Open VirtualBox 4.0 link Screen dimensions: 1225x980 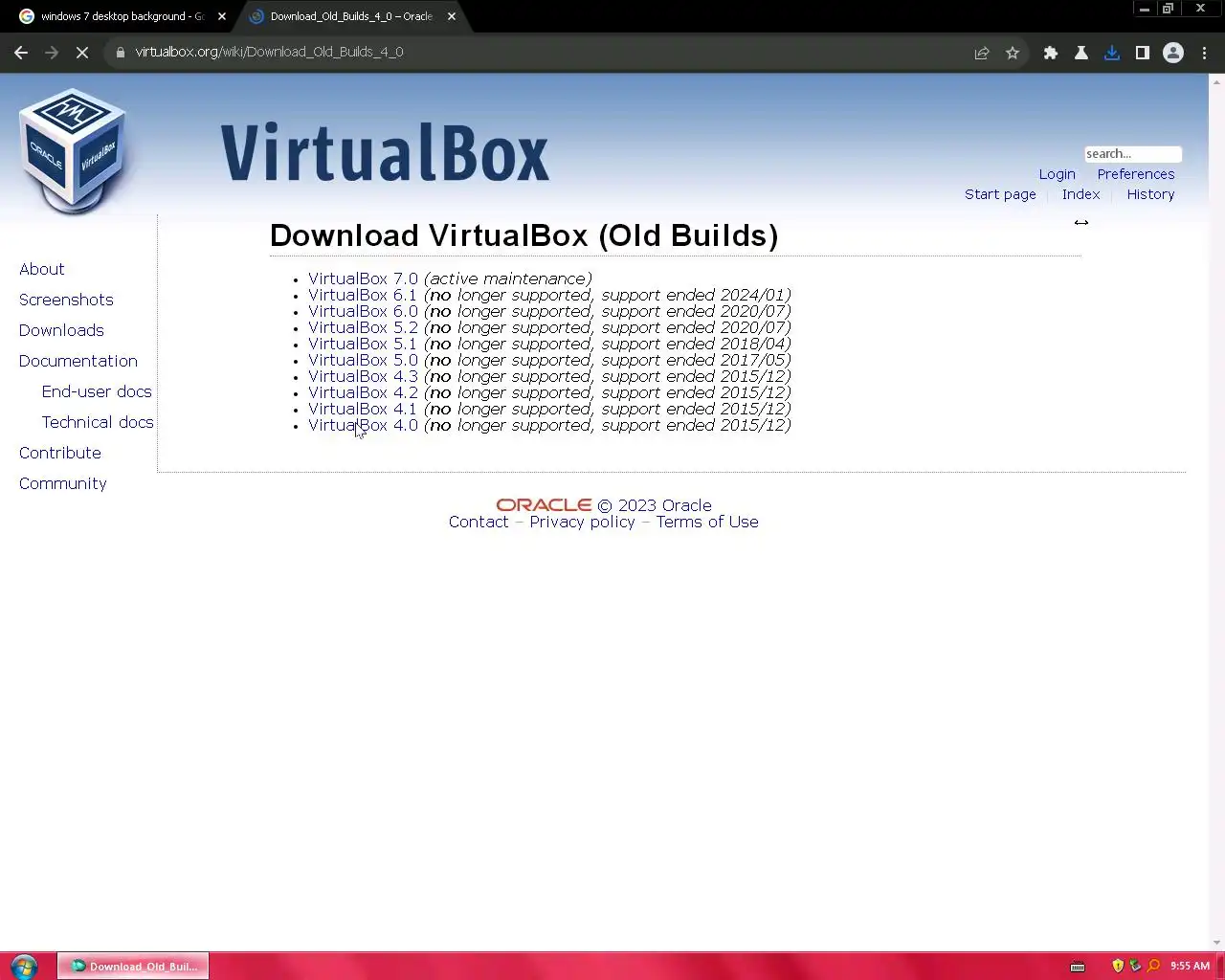coord(363,426)
